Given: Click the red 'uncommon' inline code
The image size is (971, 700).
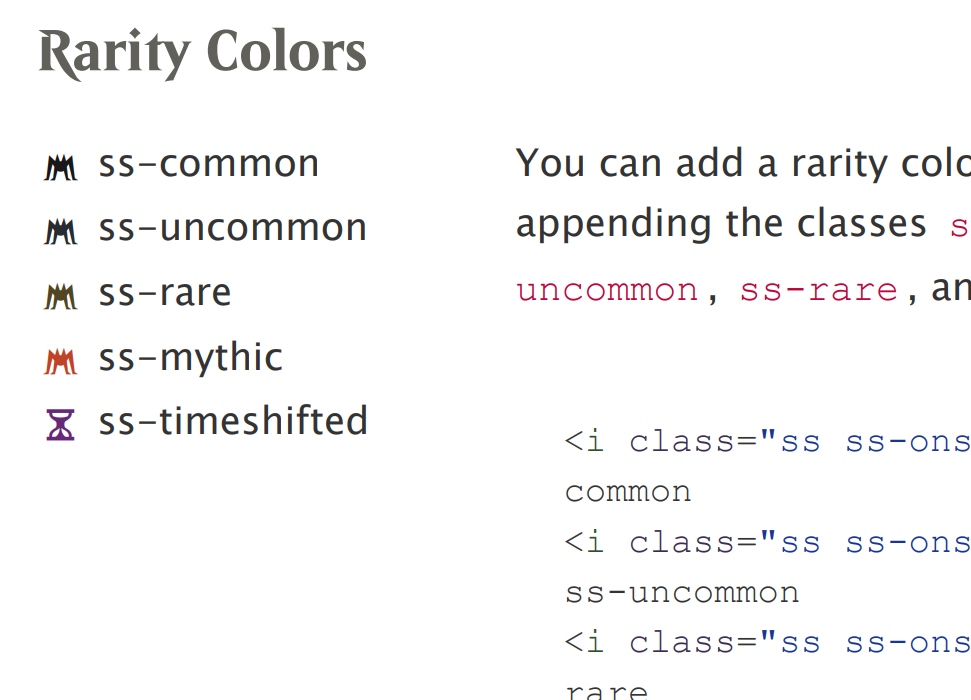Looking at the screenshot, I should point(607,291).
